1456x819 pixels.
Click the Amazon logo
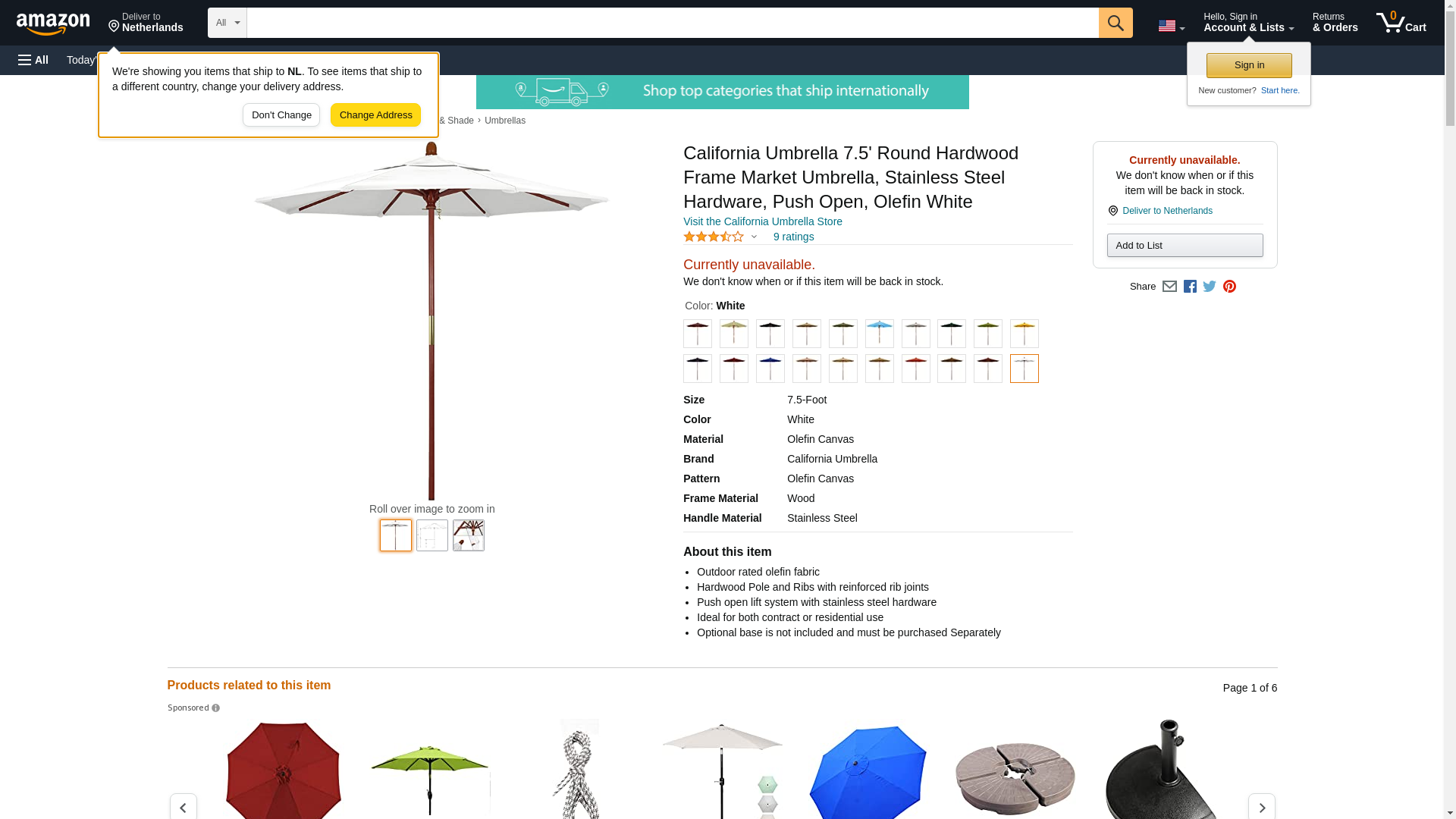click(53, 24)
